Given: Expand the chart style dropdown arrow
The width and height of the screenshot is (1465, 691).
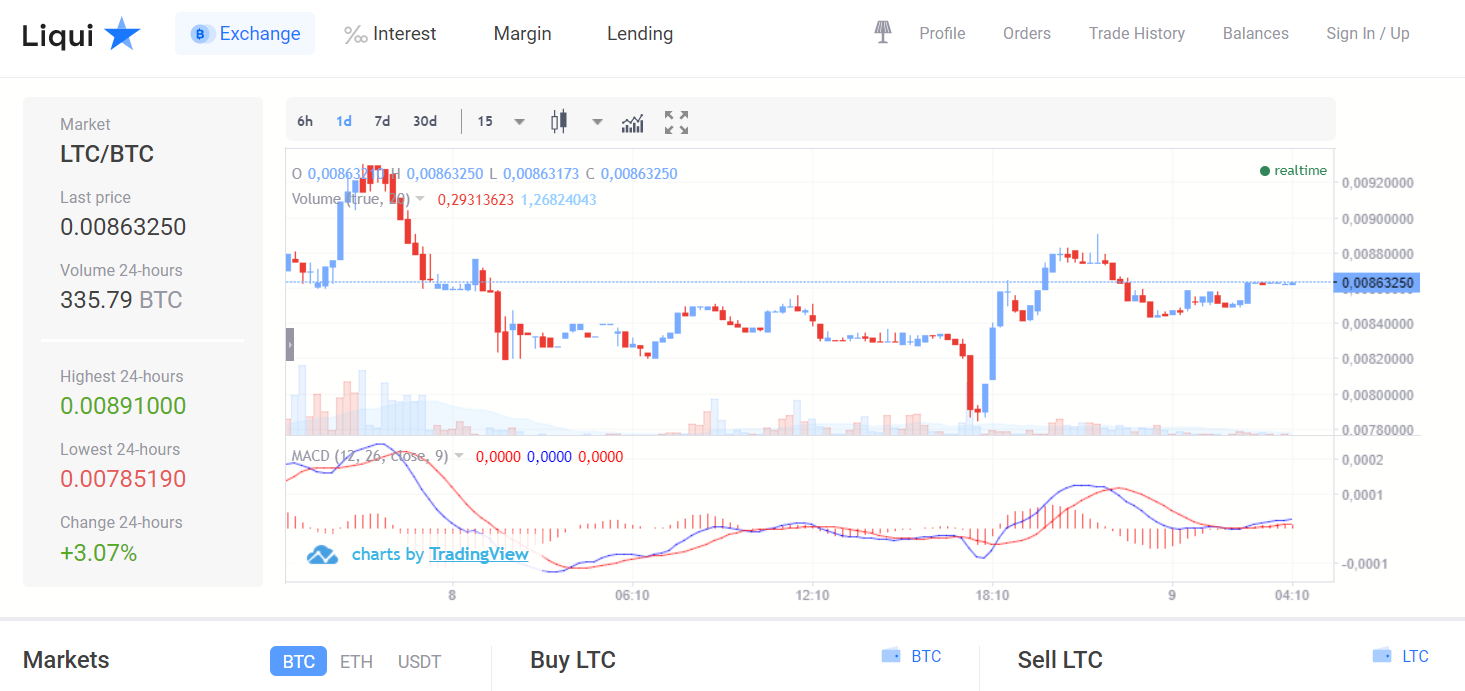Looking at the screenshot, I should pos(597,122).
